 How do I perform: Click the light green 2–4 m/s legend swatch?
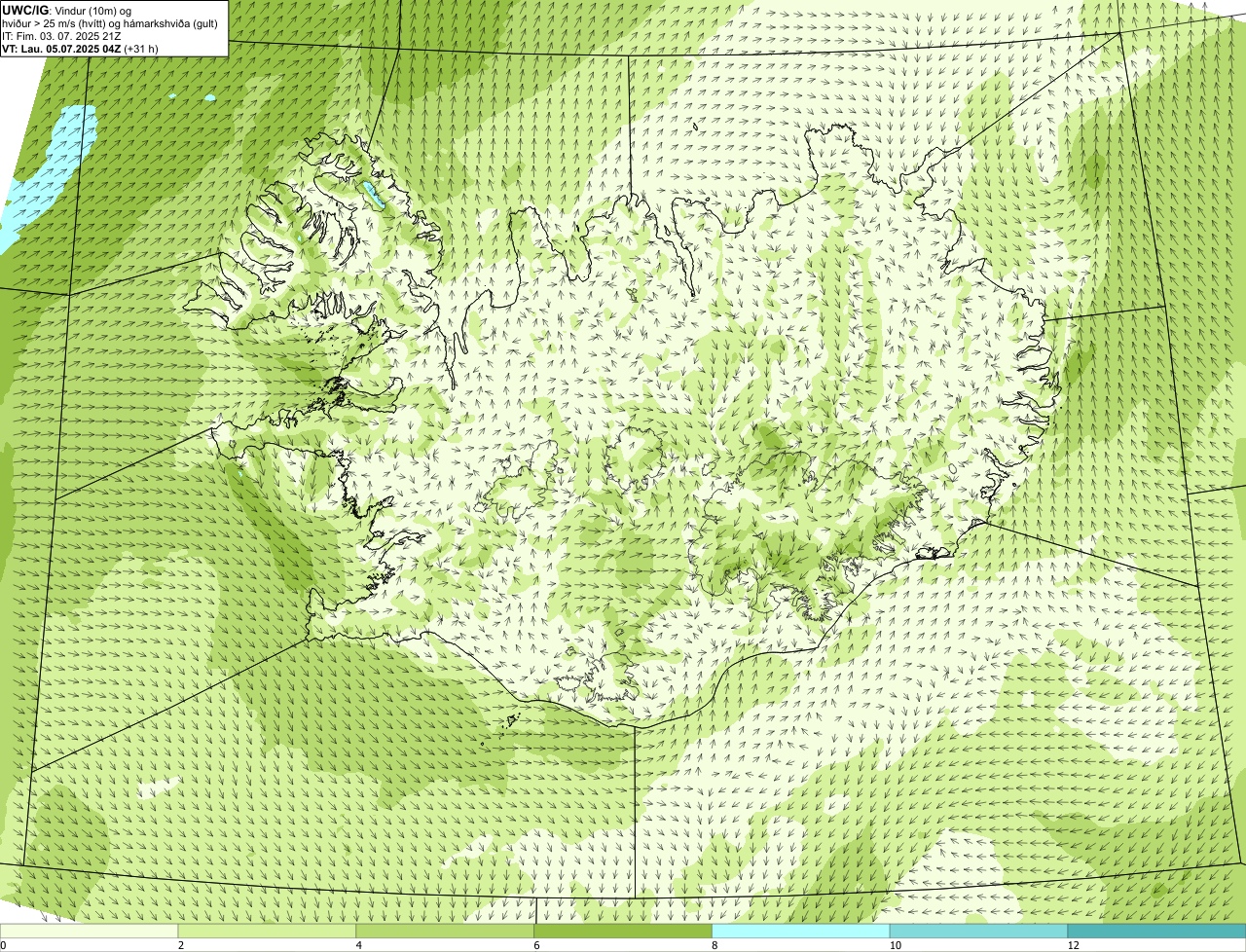coord(268,932)
